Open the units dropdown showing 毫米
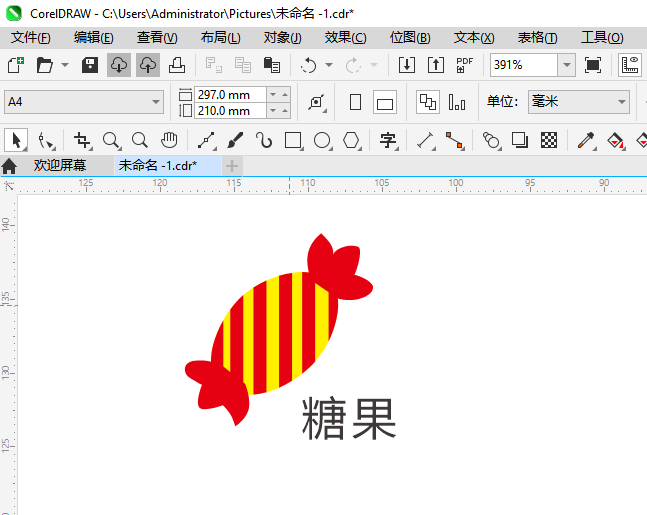 [579, 102]
